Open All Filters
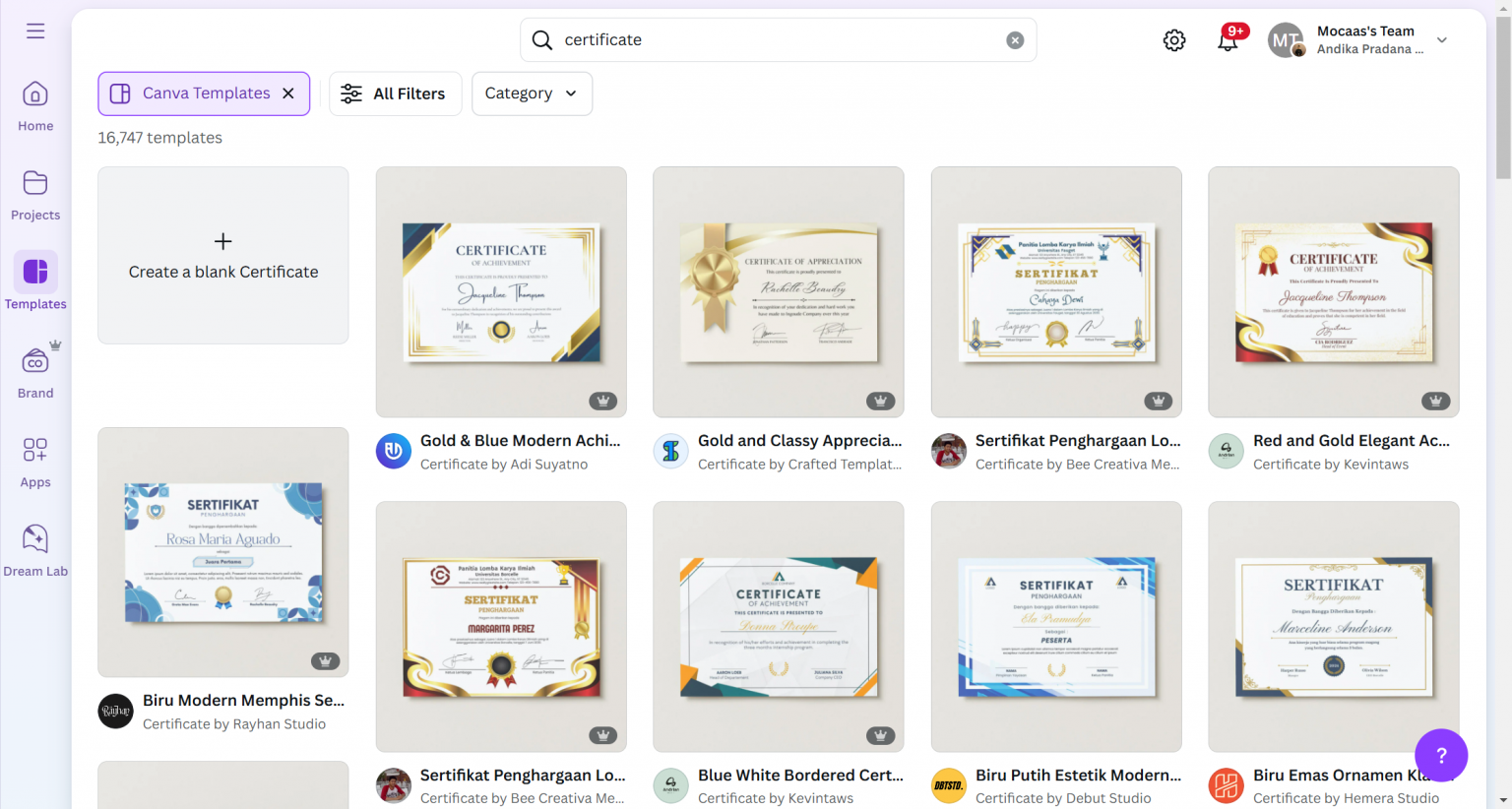 click(x=395, y=93)
